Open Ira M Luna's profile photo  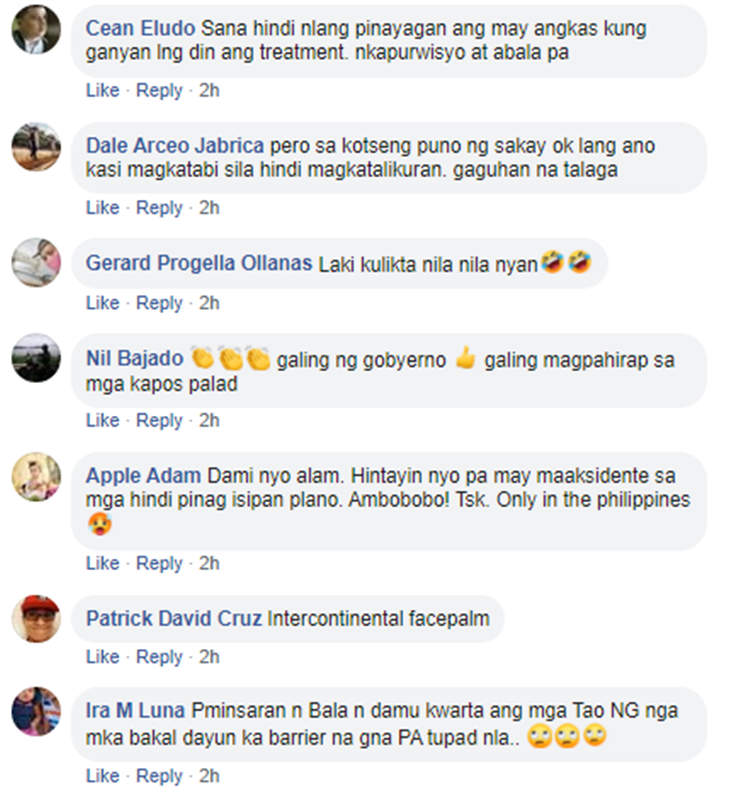click(36, 711)
